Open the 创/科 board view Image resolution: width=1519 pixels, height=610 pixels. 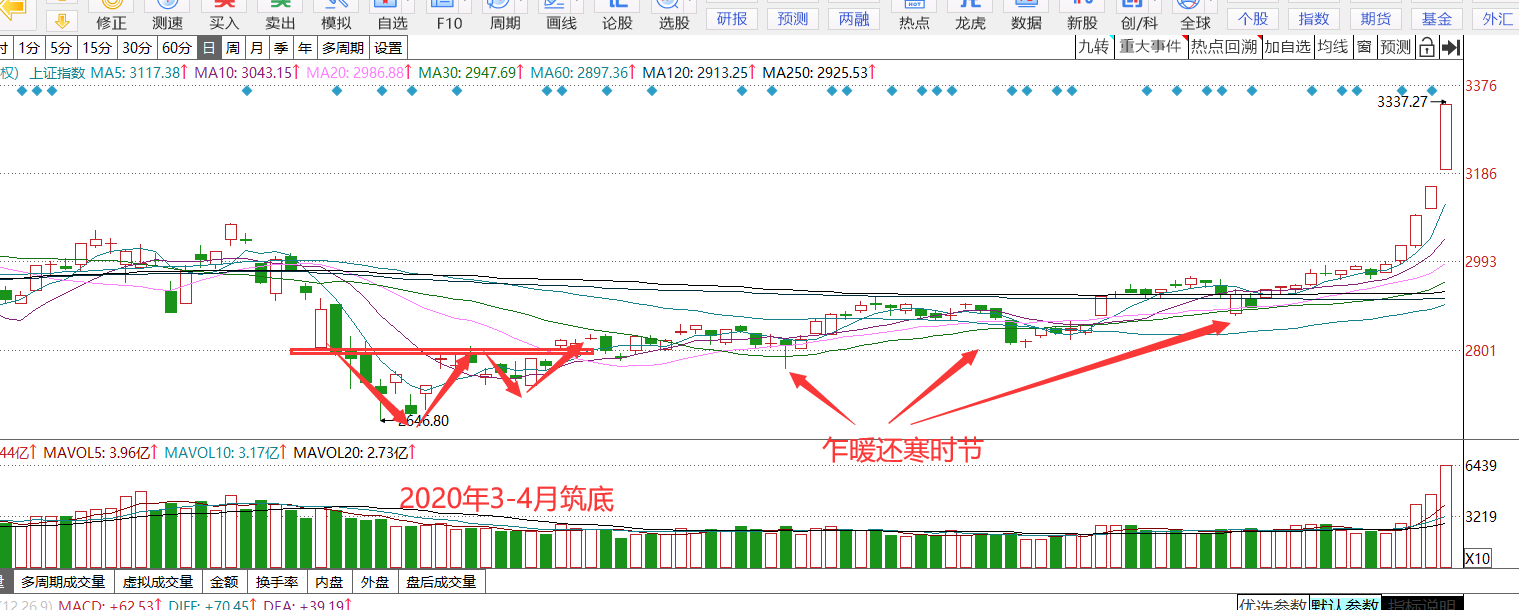pos(1138,16)
